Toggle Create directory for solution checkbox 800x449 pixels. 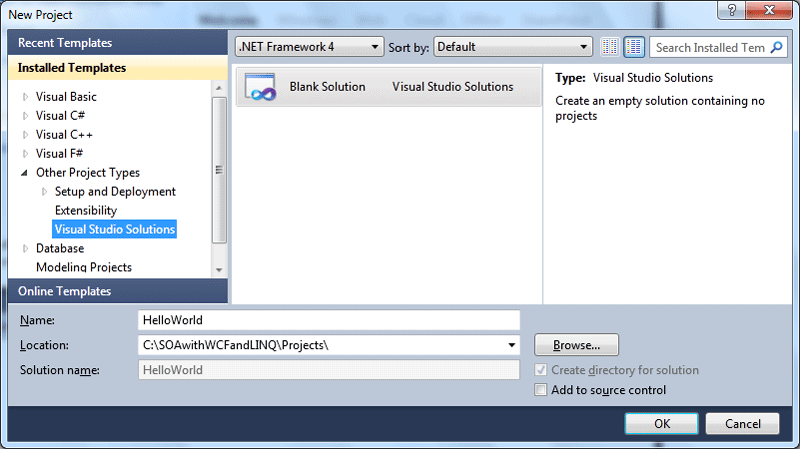pos(540,370)
